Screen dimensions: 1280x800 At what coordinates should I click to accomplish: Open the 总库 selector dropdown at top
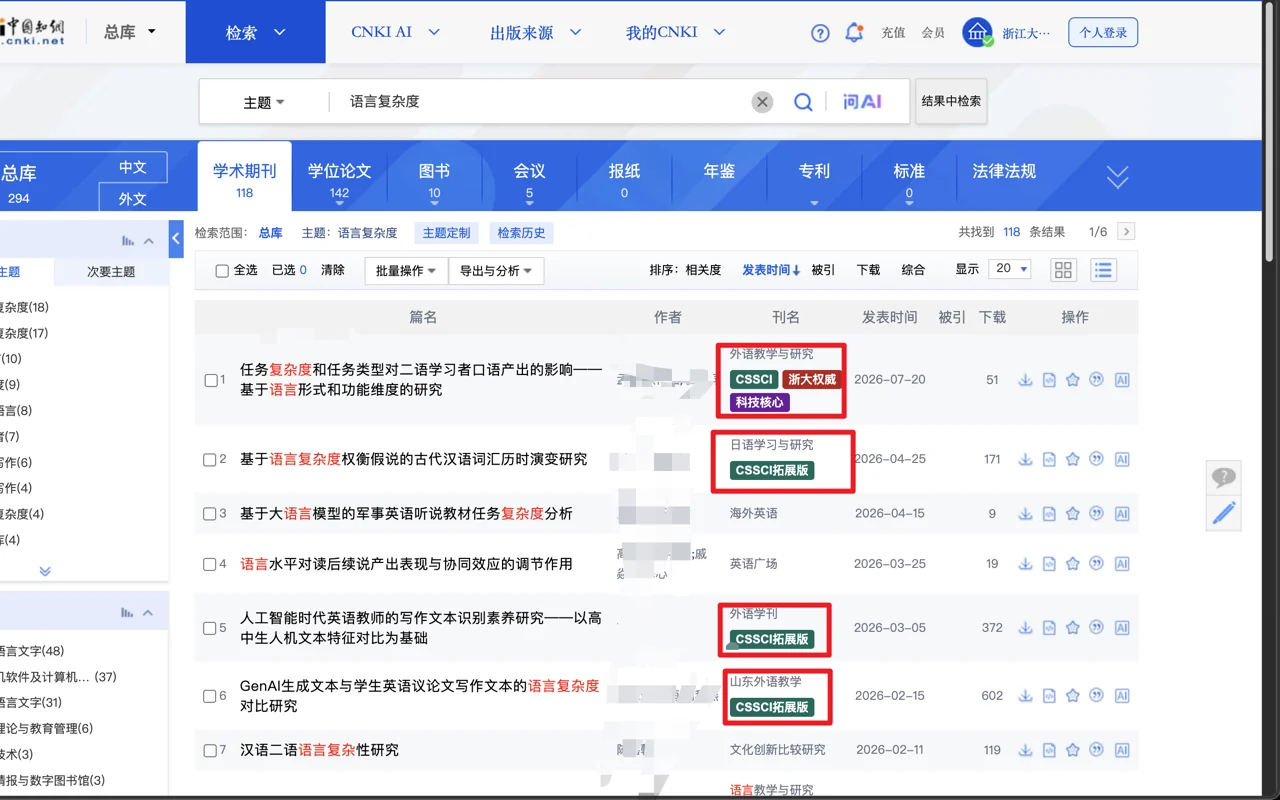[x=130, y=32]
